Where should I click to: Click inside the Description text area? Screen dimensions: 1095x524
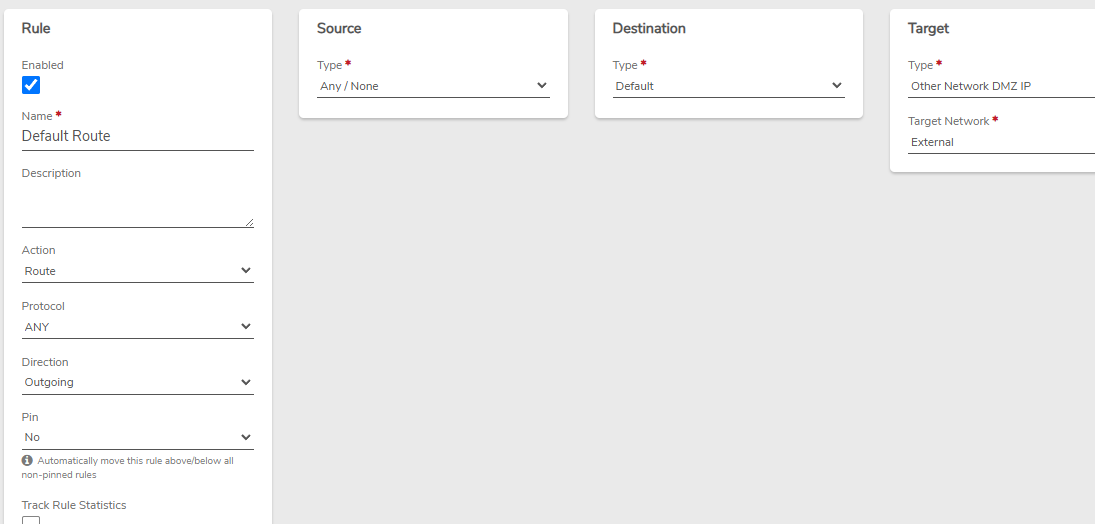pyautogui.click(x=138, y=206)
